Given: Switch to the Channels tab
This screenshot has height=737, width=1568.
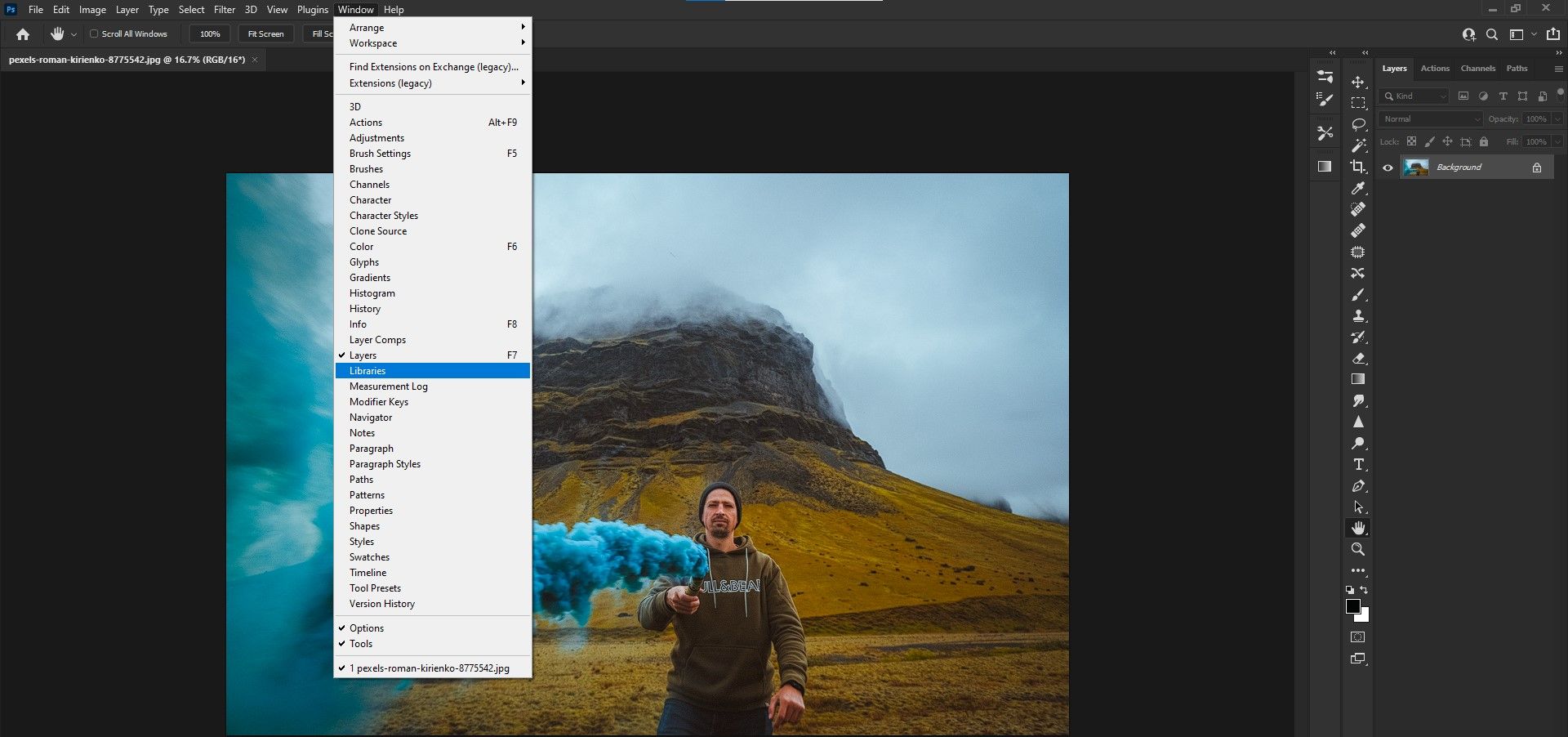Looking at the screenshot, I should (x=1478, y=69).
